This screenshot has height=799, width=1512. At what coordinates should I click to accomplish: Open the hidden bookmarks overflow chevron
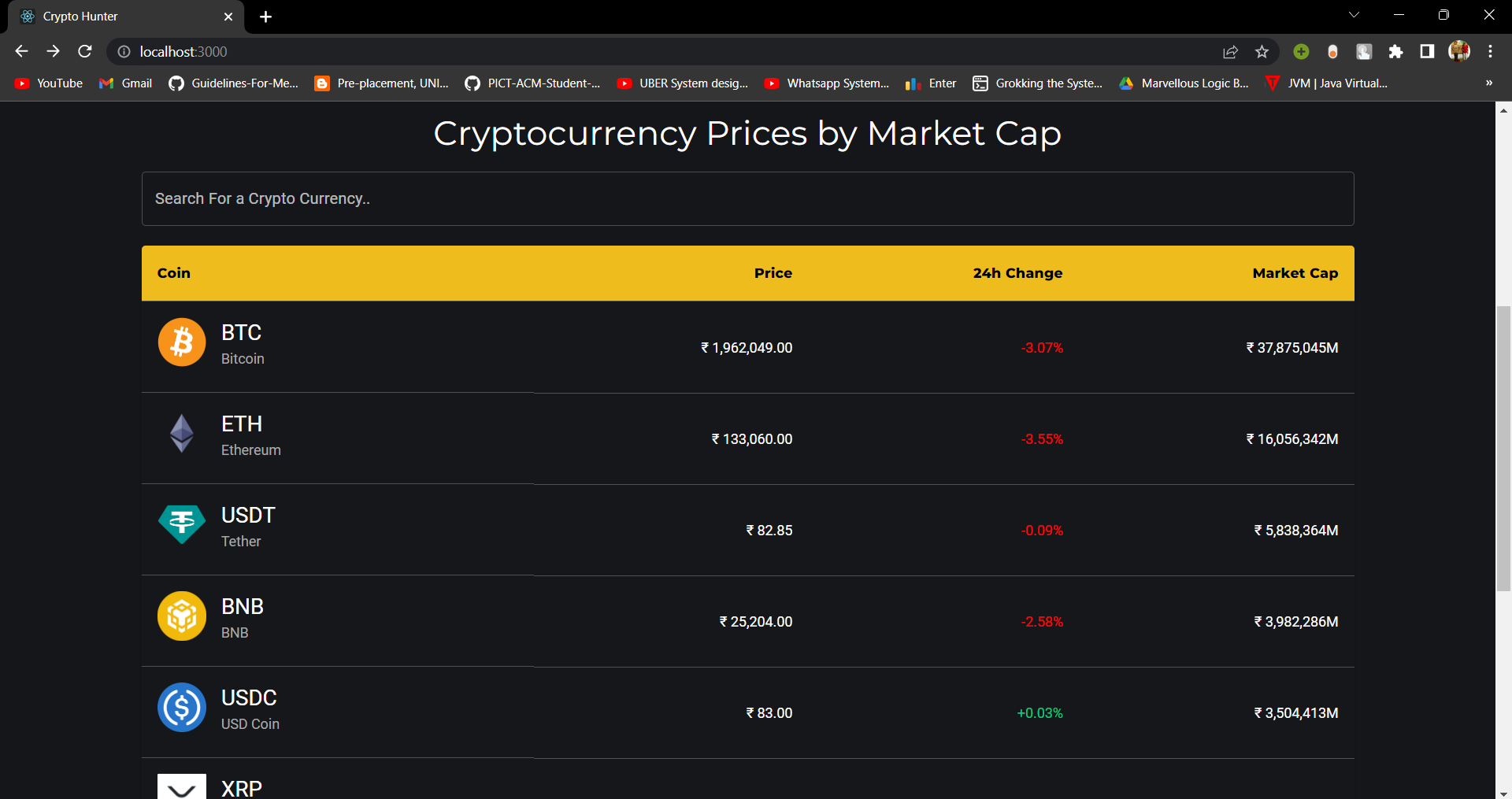pos(1488,83)
